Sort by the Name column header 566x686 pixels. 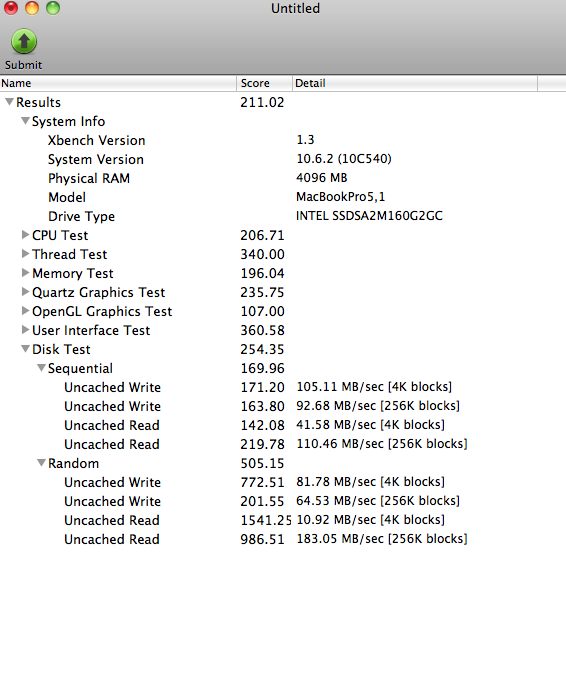pos(118,83)
